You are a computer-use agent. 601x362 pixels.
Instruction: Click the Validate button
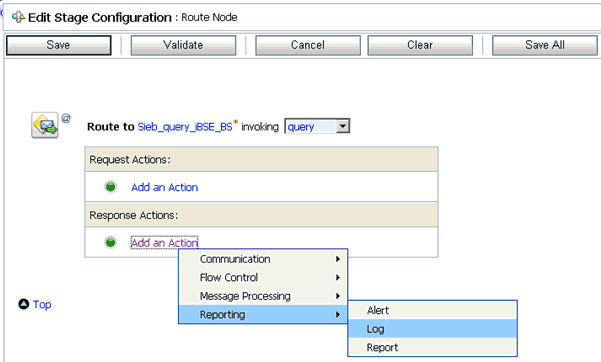click(x=183, y=45)
